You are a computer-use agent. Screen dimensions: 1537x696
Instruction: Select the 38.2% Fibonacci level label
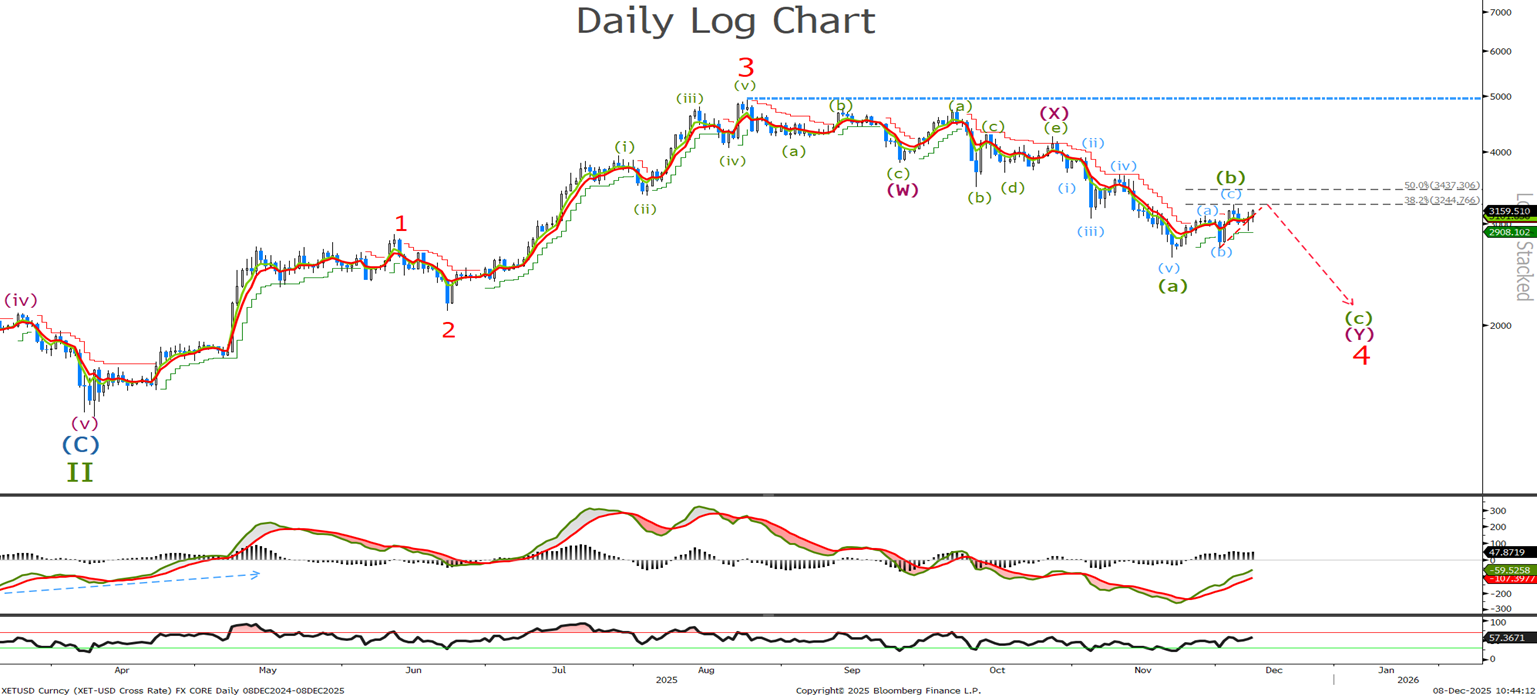point(1441,201)
